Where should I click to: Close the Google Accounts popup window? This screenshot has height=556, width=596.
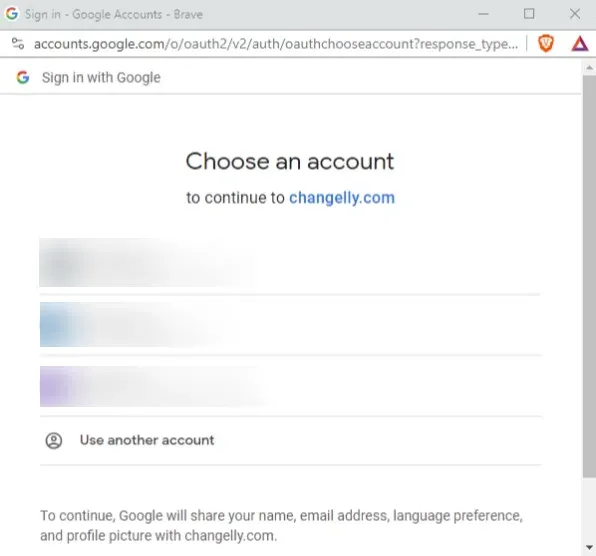click(x=575, y=14)
